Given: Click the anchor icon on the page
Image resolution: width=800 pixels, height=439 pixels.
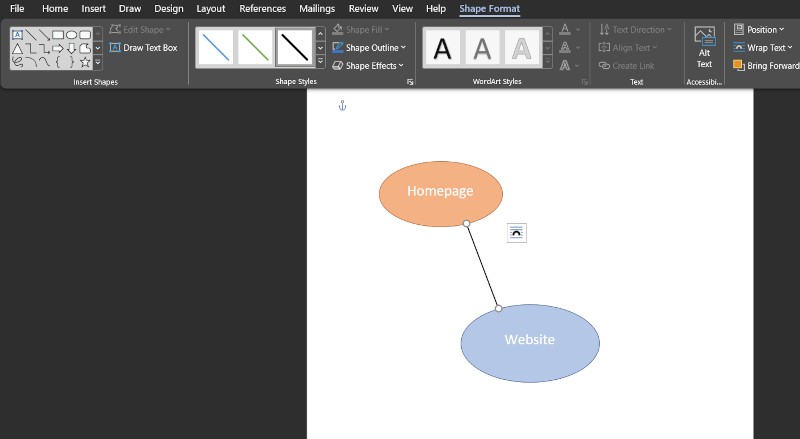Looking at the screenshot, I should tap(342, 106).
